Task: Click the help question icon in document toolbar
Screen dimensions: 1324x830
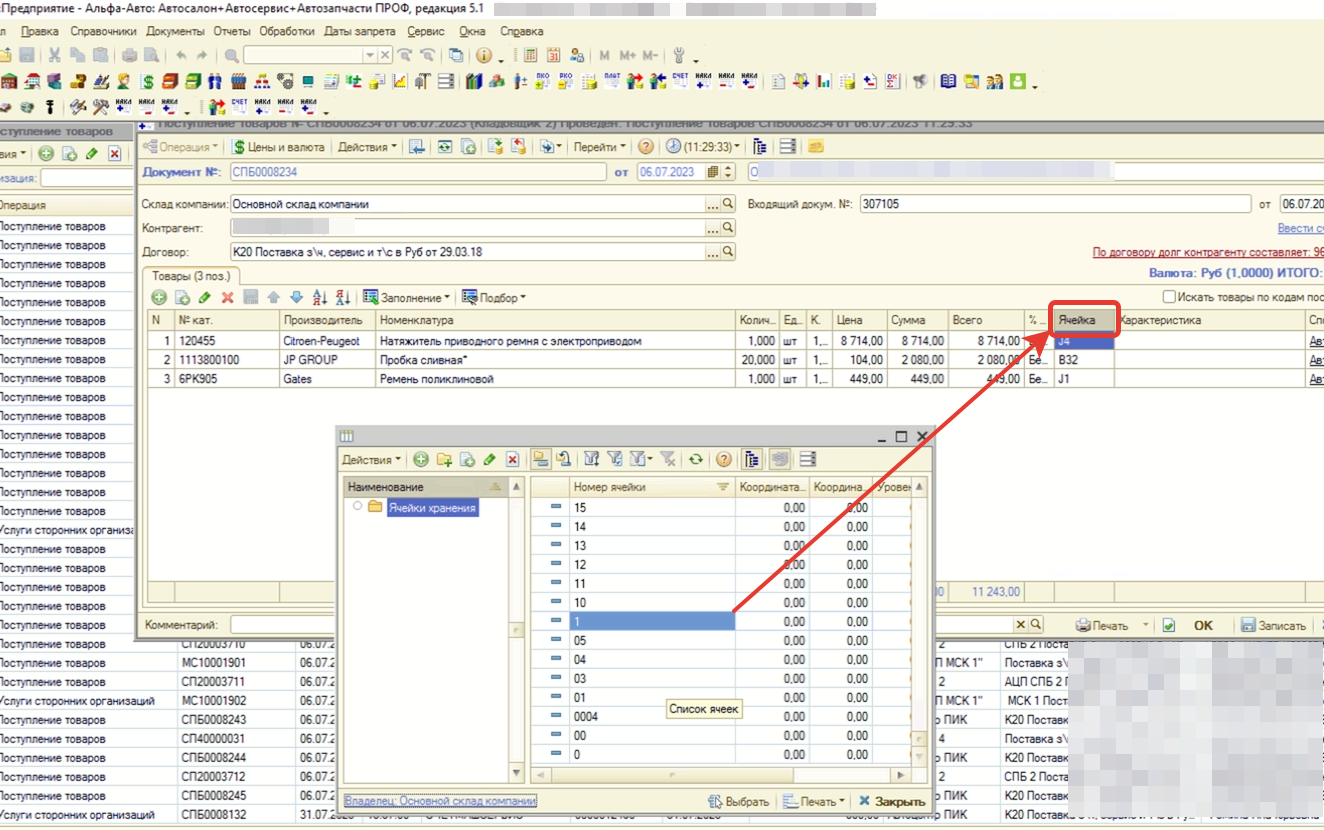Action: click(x=646, y=147)
